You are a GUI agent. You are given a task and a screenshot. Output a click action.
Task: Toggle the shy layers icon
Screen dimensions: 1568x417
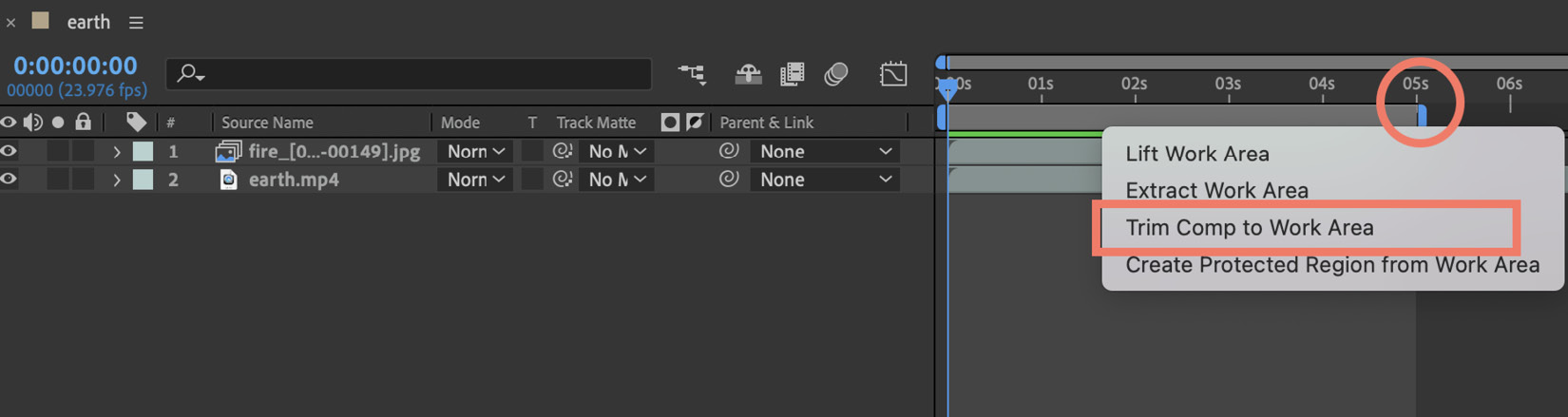pos(748,74)
